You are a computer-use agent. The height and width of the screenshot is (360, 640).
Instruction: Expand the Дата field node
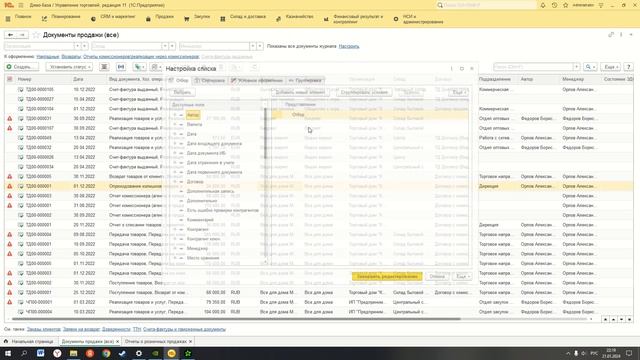175,134
